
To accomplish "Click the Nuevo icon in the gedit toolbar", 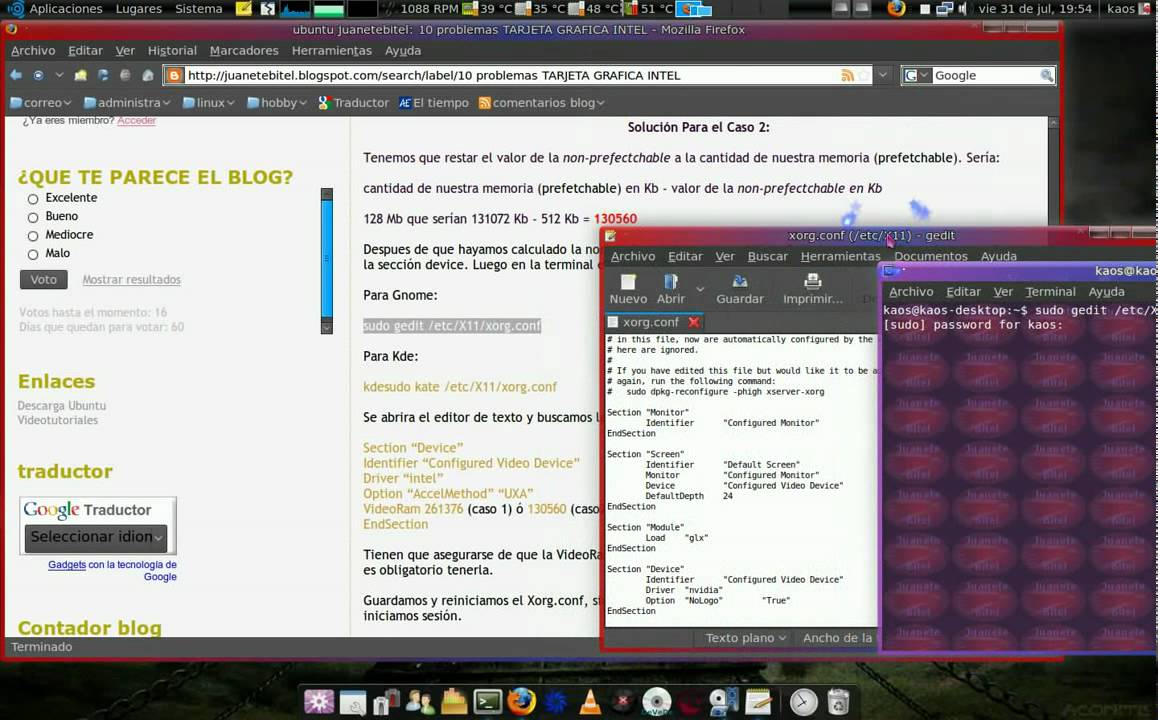I will 628,288.
